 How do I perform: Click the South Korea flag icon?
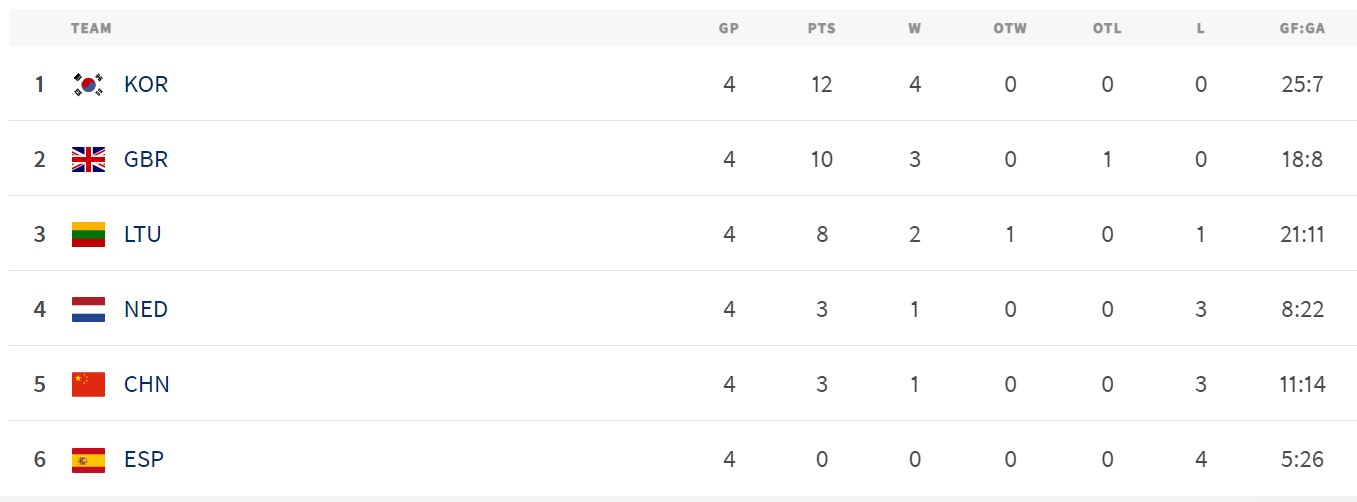(x=88, y=85)
